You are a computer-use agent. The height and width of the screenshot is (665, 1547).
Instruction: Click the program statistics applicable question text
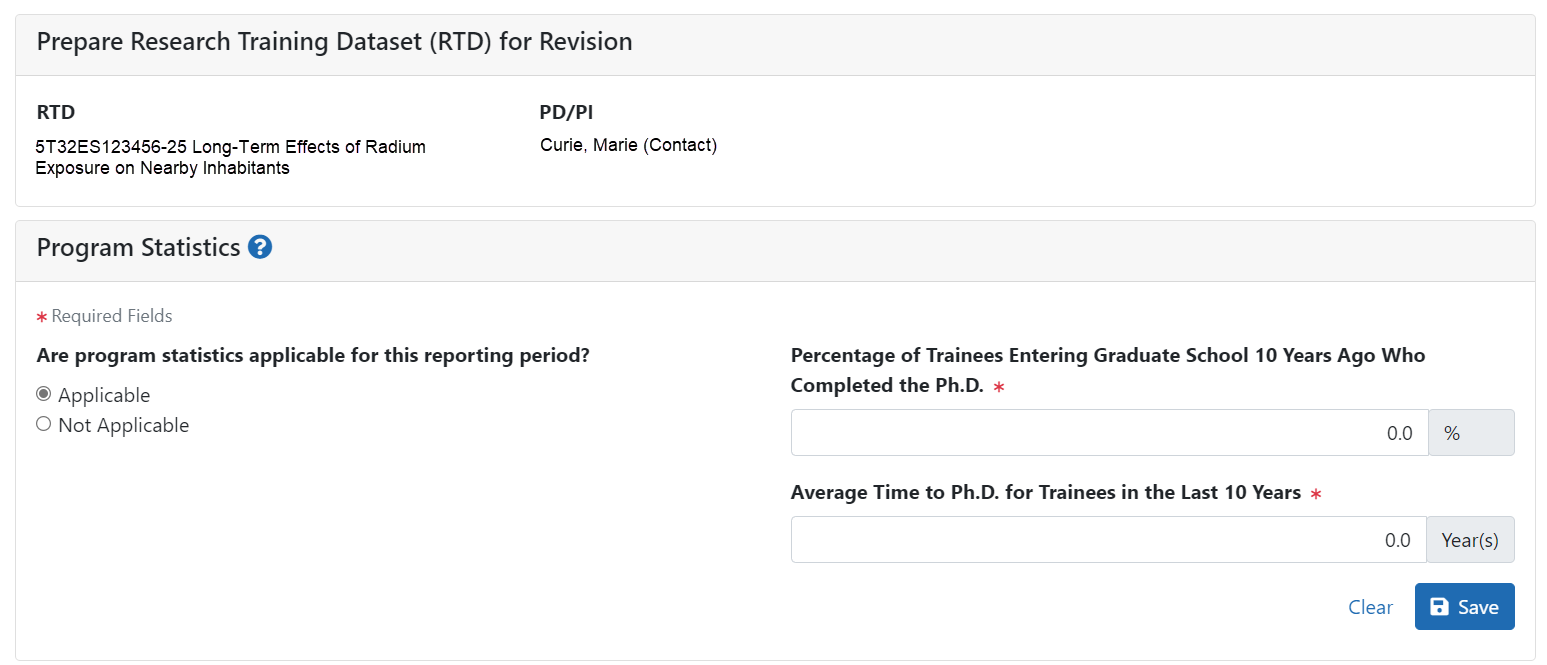tap(313, 355)
